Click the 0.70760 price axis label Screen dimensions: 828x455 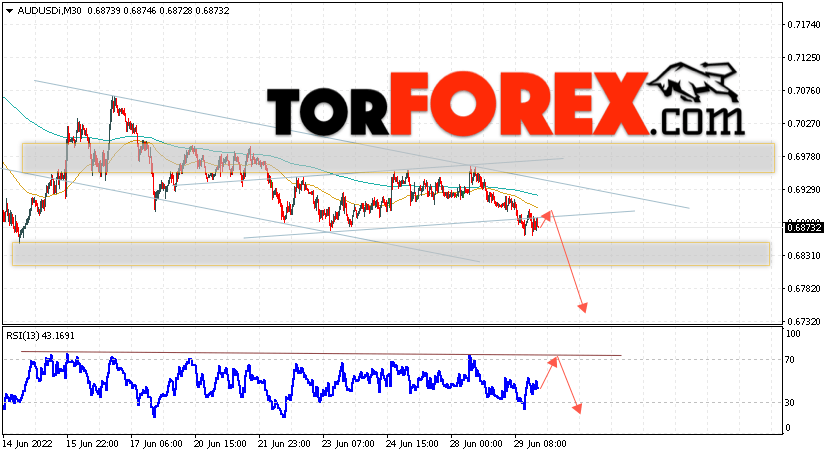tap(804, 91)
